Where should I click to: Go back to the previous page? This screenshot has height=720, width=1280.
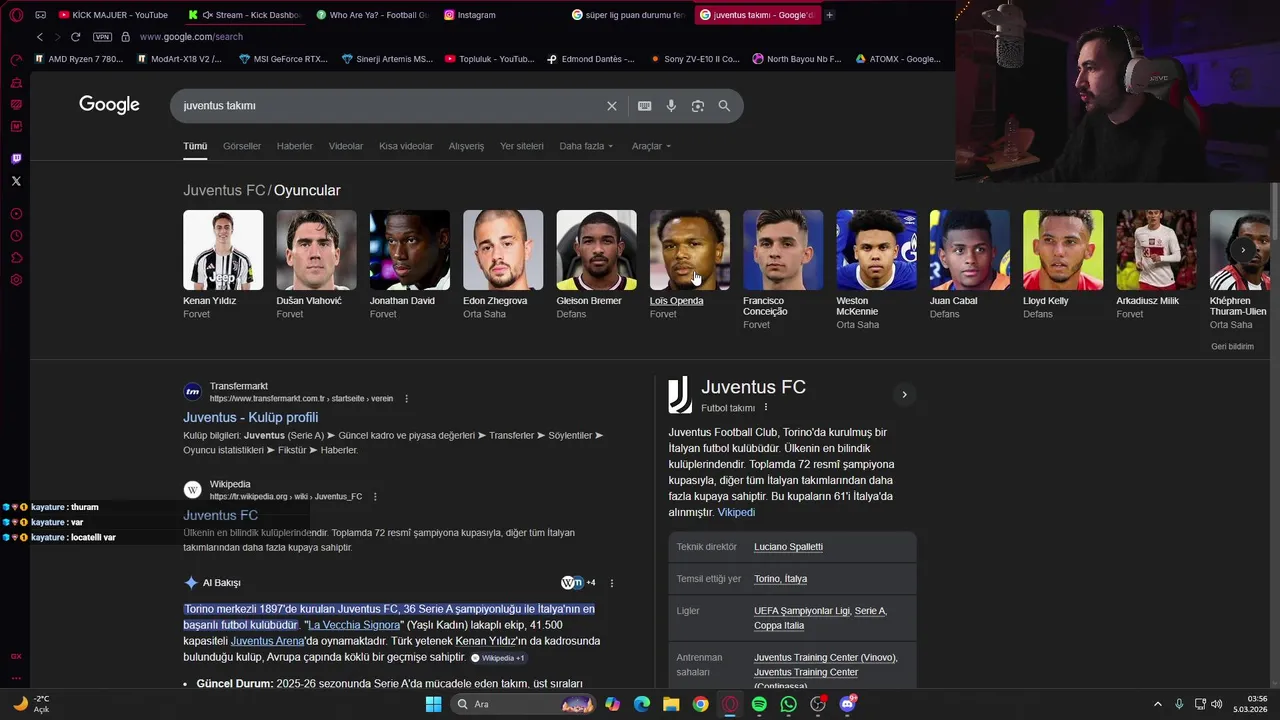[40, 37]
